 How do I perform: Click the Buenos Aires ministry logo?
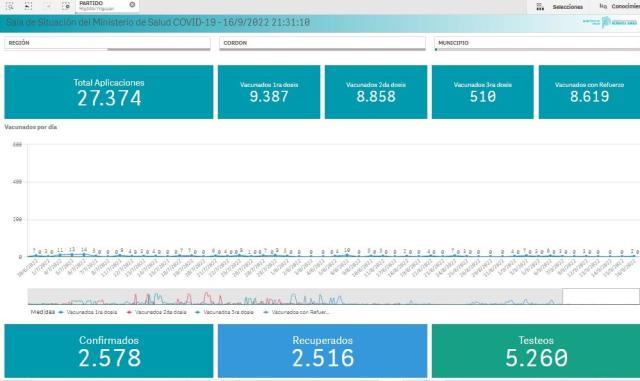pyautogui.click(x=610, y=22)
